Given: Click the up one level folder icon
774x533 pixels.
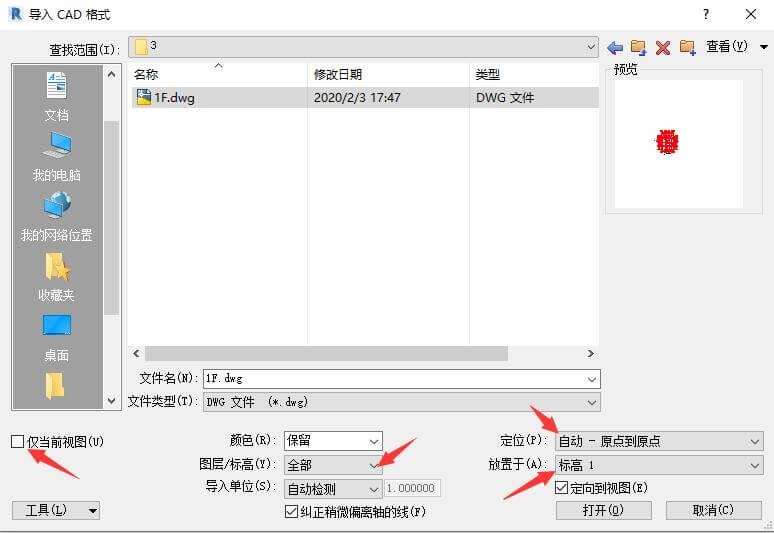Looking at the screenshot, I should coord(639,47).
